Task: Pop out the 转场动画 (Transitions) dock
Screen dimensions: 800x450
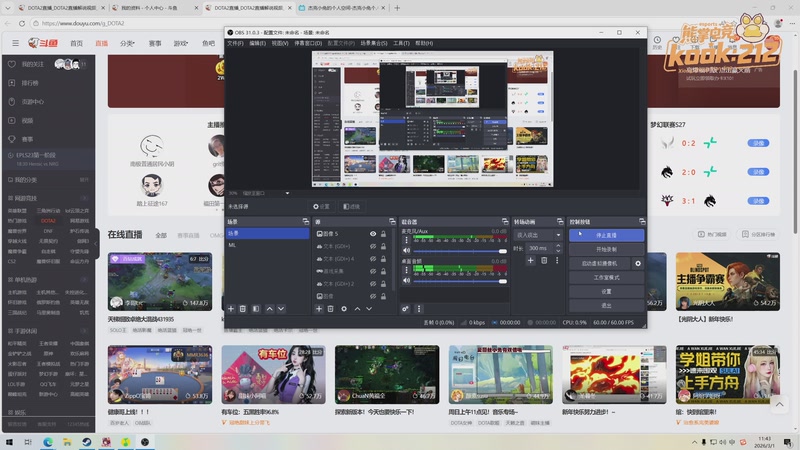Action: pos(560,221)
